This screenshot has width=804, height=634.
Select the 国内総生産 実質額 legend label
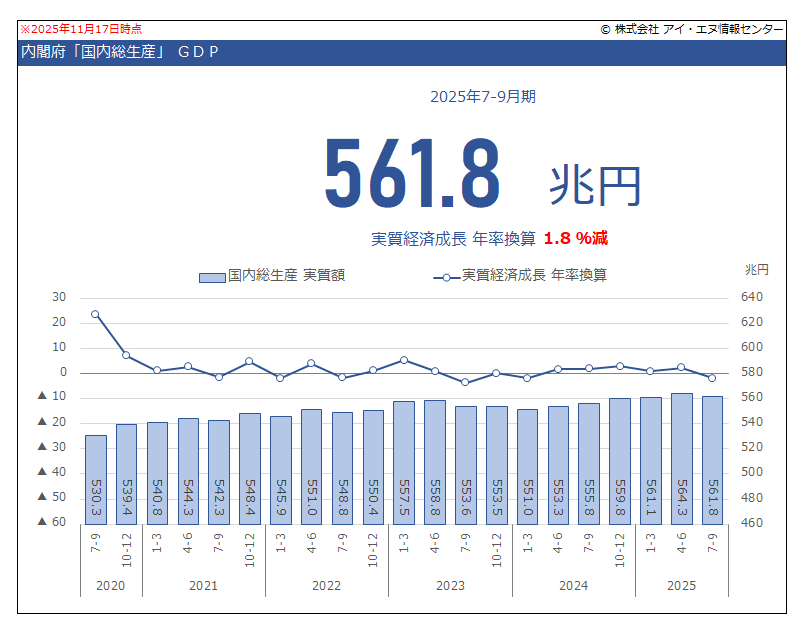tap(286, 276)
